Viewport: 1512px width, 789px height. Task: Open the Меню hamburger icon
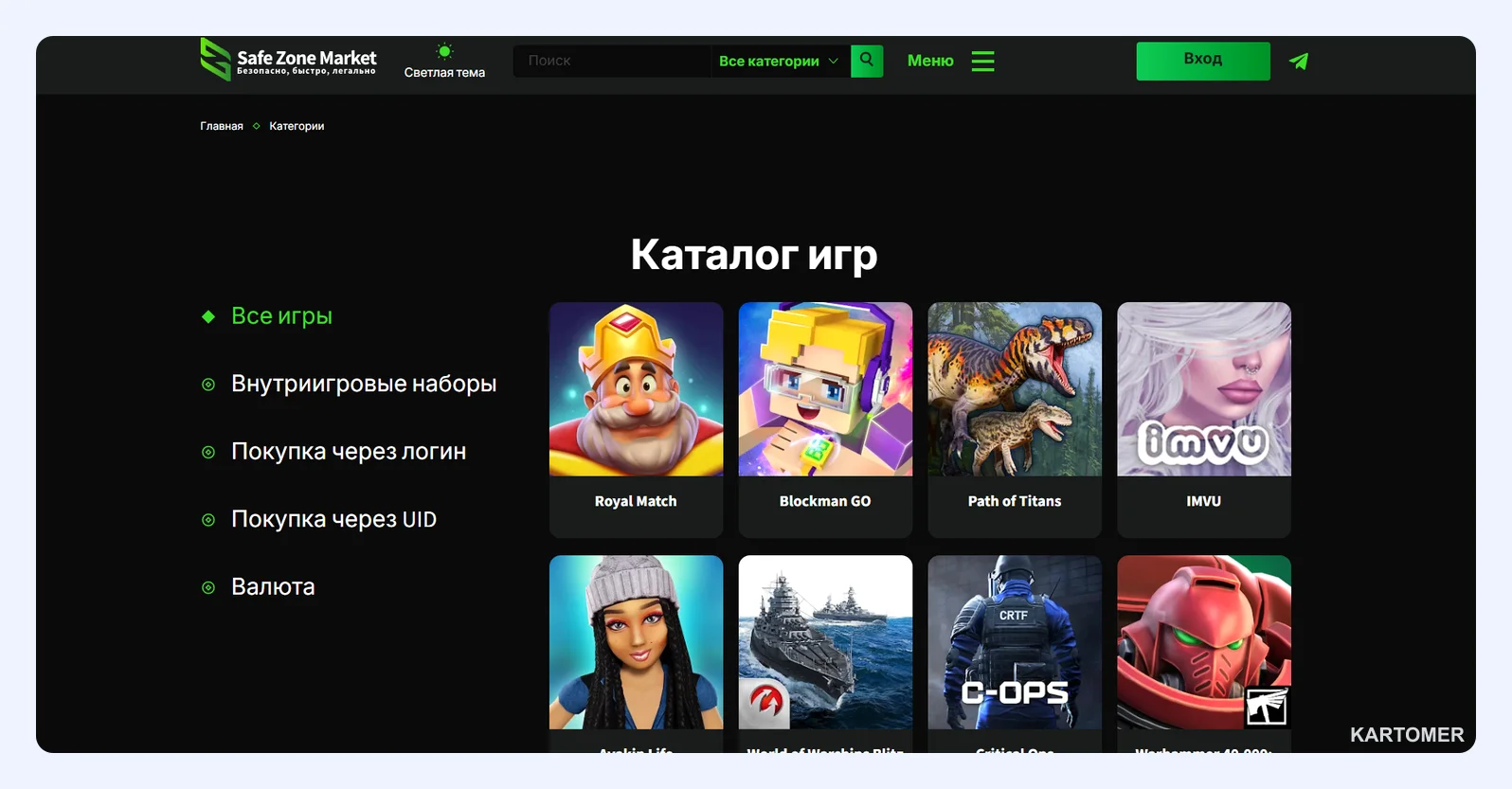tap(983, 61)
